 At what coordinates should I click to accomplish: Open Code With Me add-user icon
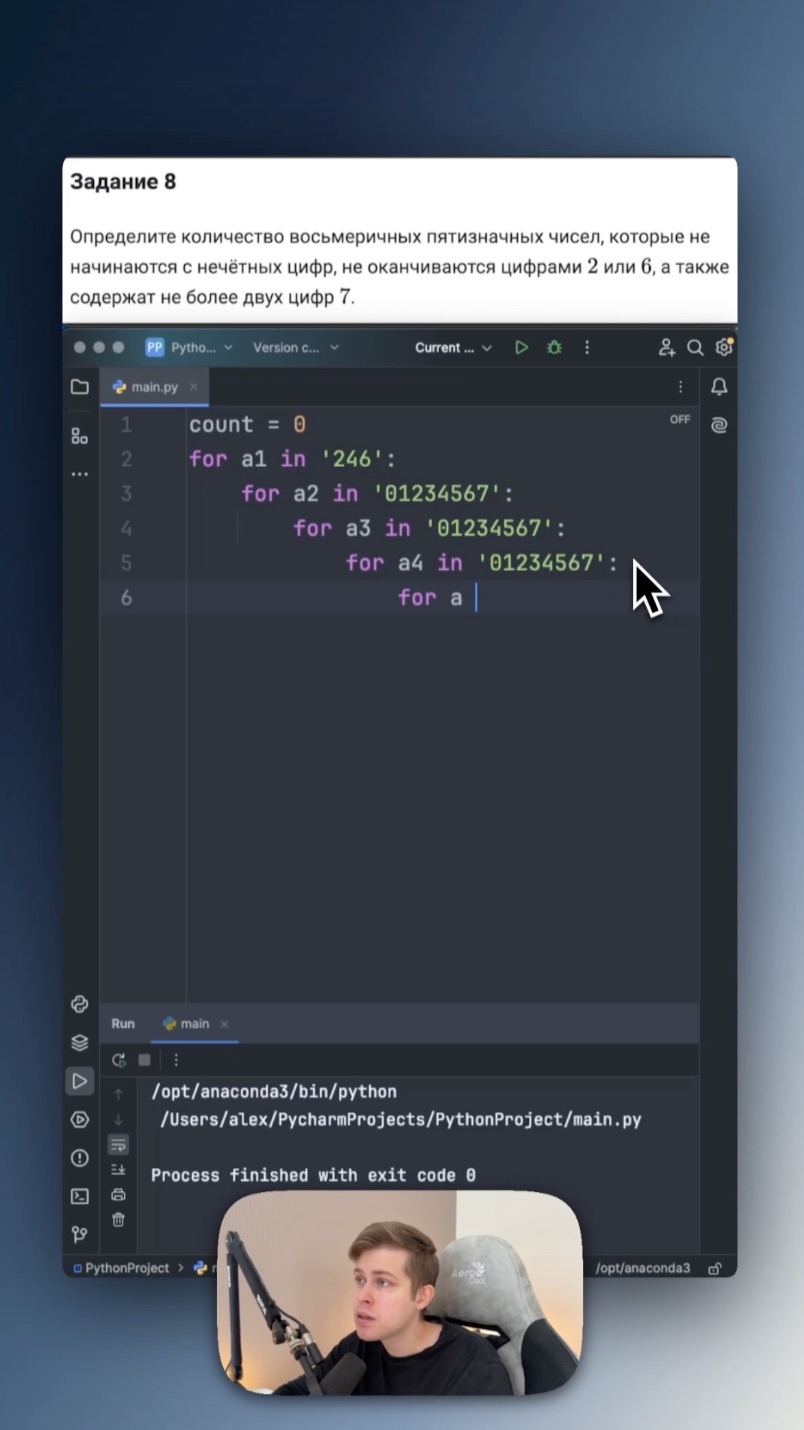667,348
